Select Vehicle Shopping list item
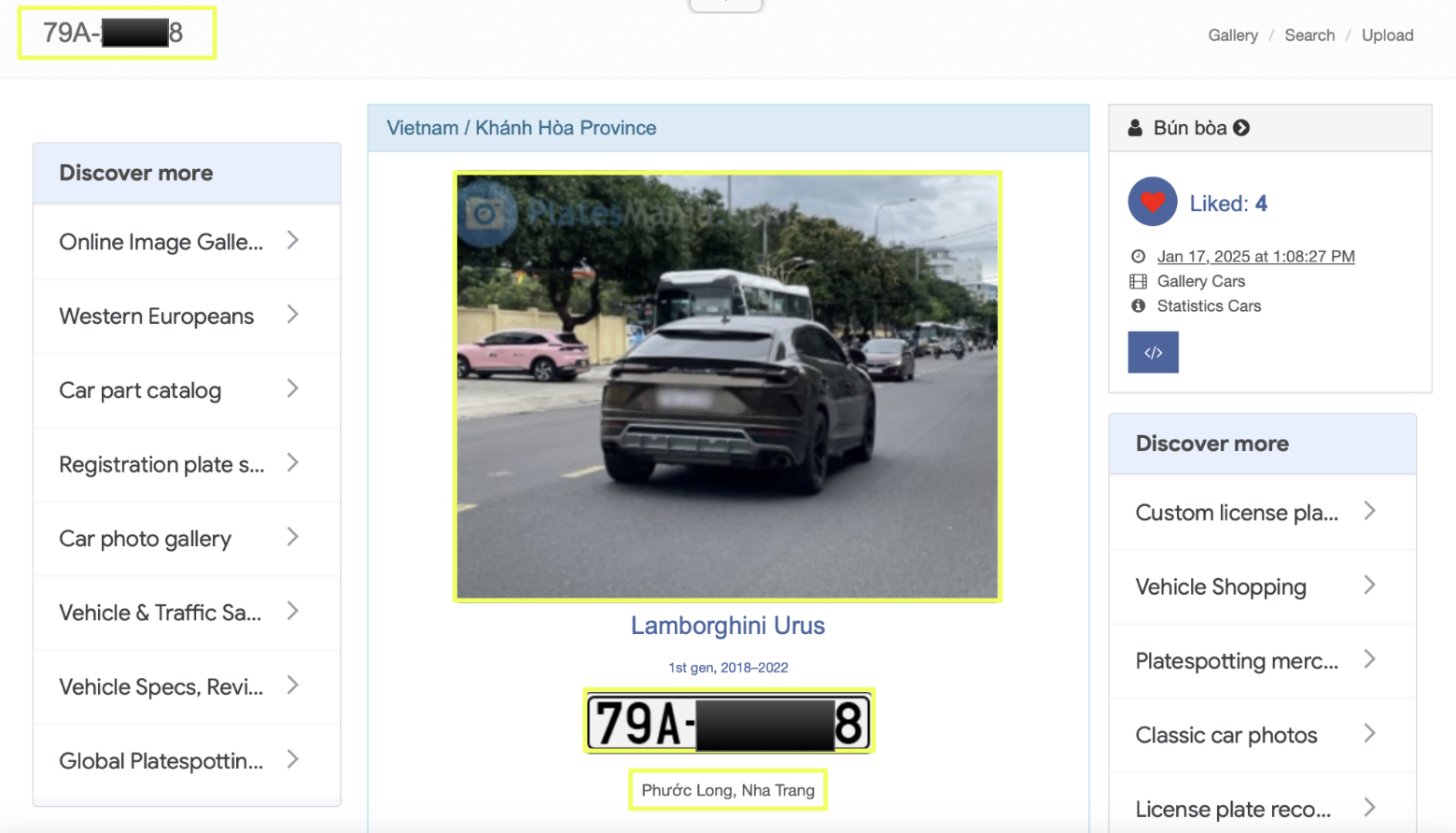The height and width of the screenshot is (833, 1456). tap(1263, 586)
